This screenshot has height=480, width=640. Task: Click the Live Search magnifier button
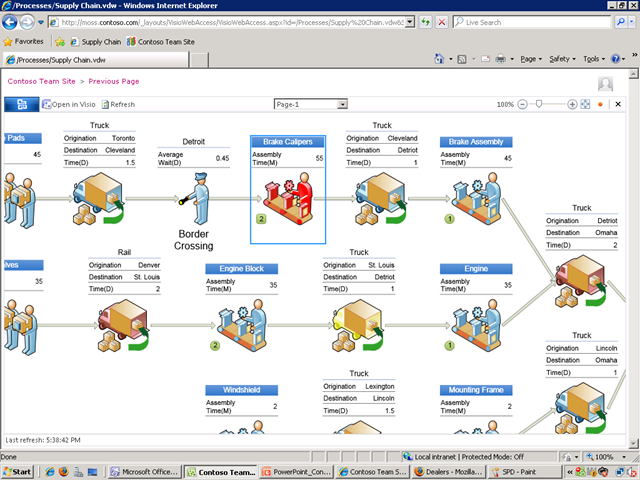pos(620,22)
